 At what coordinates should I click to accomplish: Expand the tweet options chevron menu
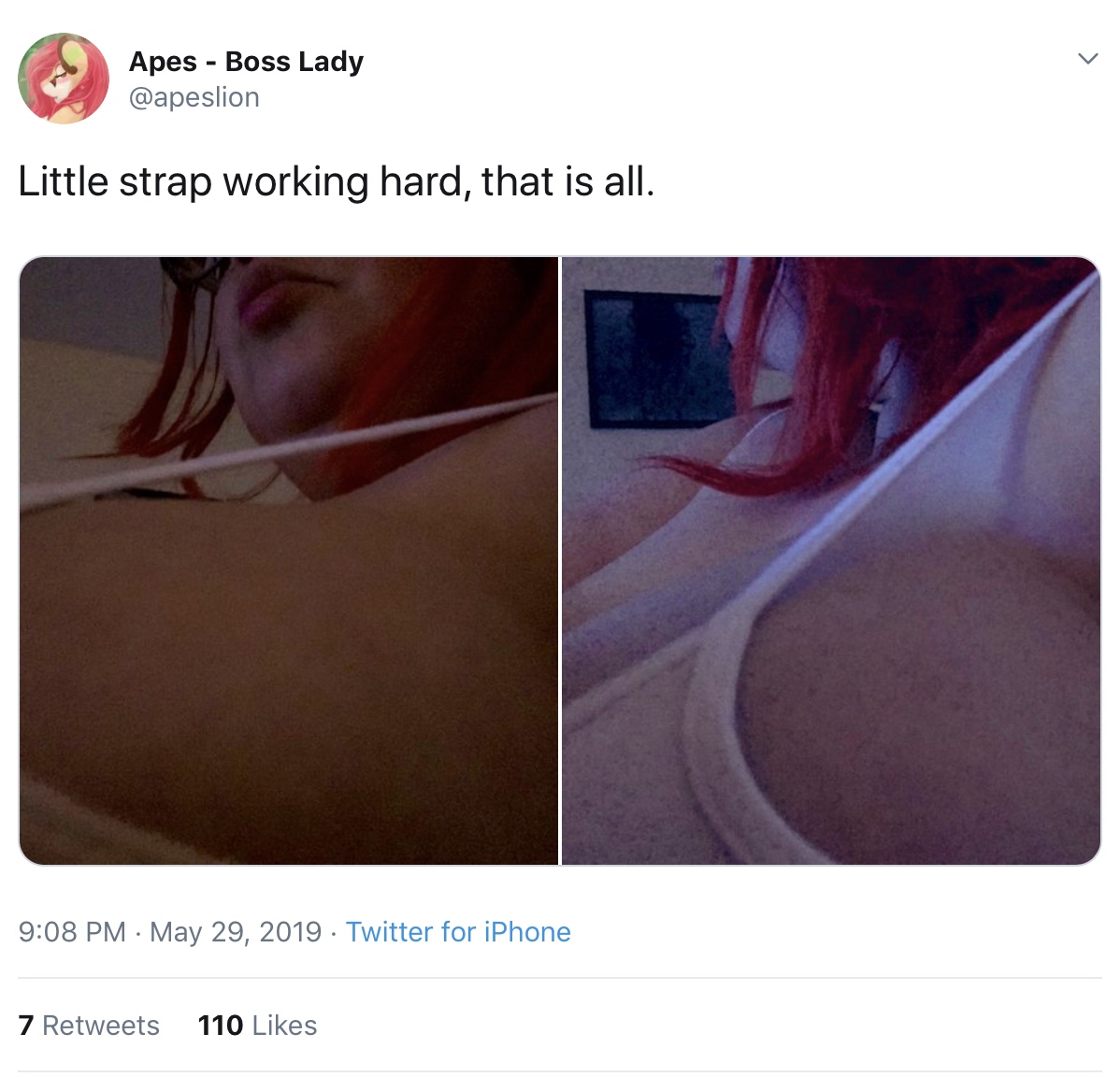point(1087,59)
